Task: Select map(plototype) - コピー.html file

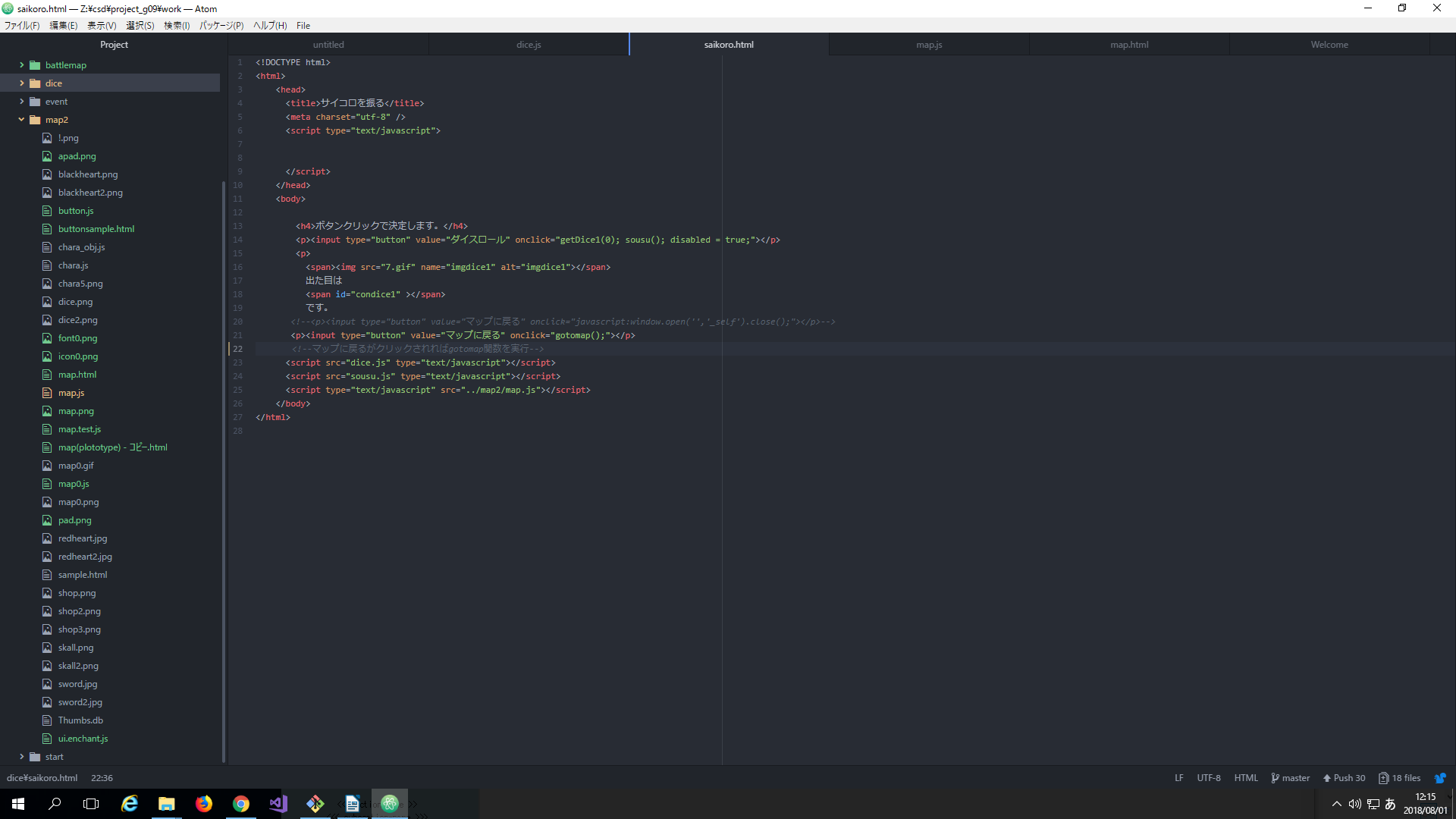Action: click(x=112, y=447)
